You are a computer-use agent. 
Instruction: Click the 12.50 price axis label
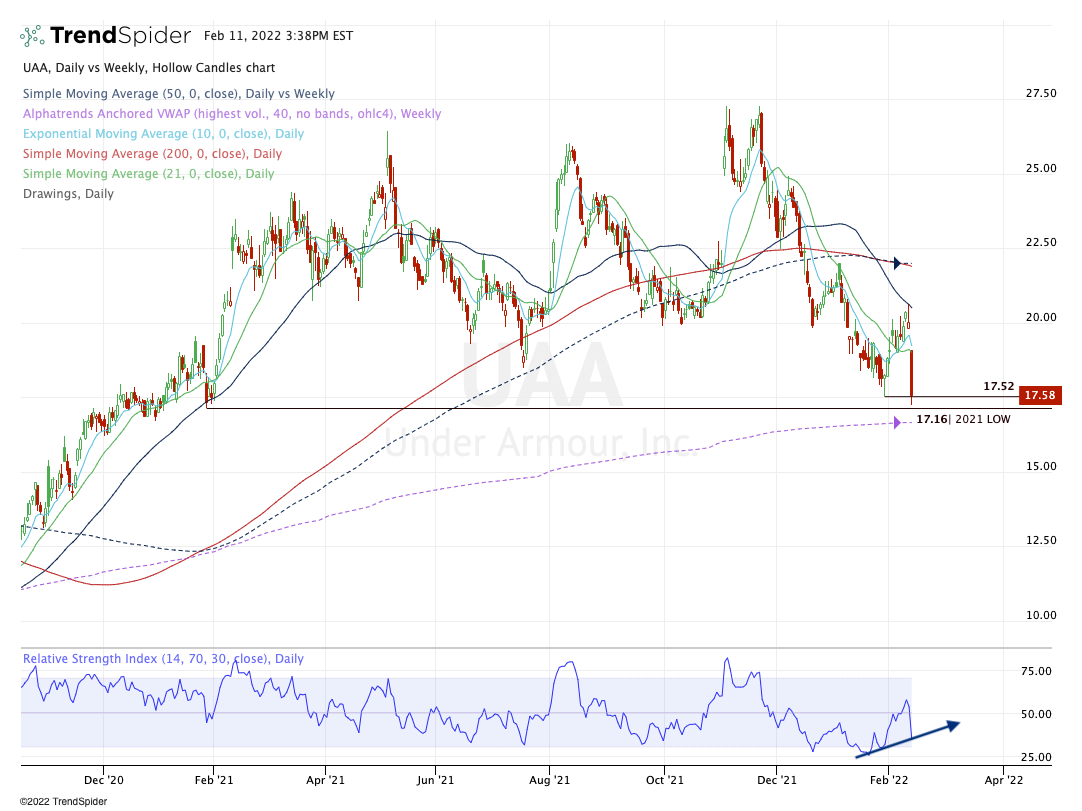1041,540
